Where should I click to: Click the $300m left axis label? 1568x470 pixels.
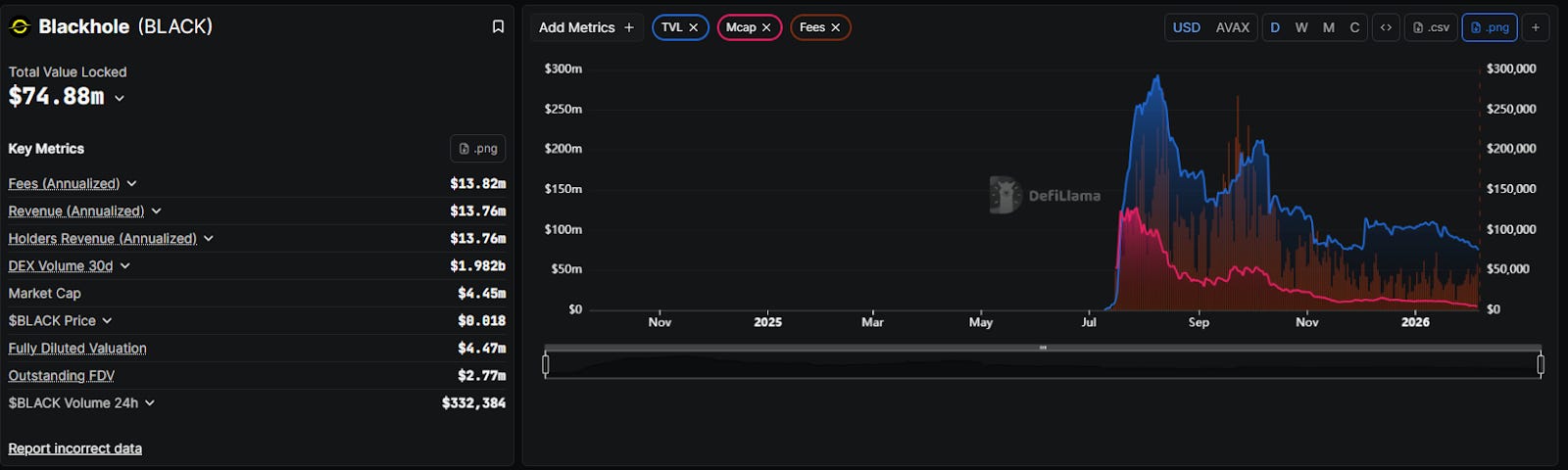click(x=563, y=69)
